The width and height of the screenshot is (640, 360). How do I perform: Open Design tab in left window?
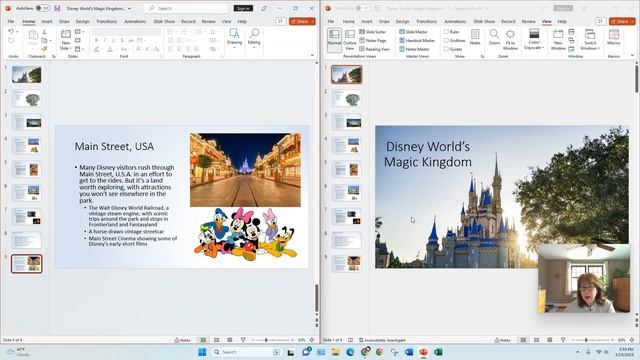82,21
